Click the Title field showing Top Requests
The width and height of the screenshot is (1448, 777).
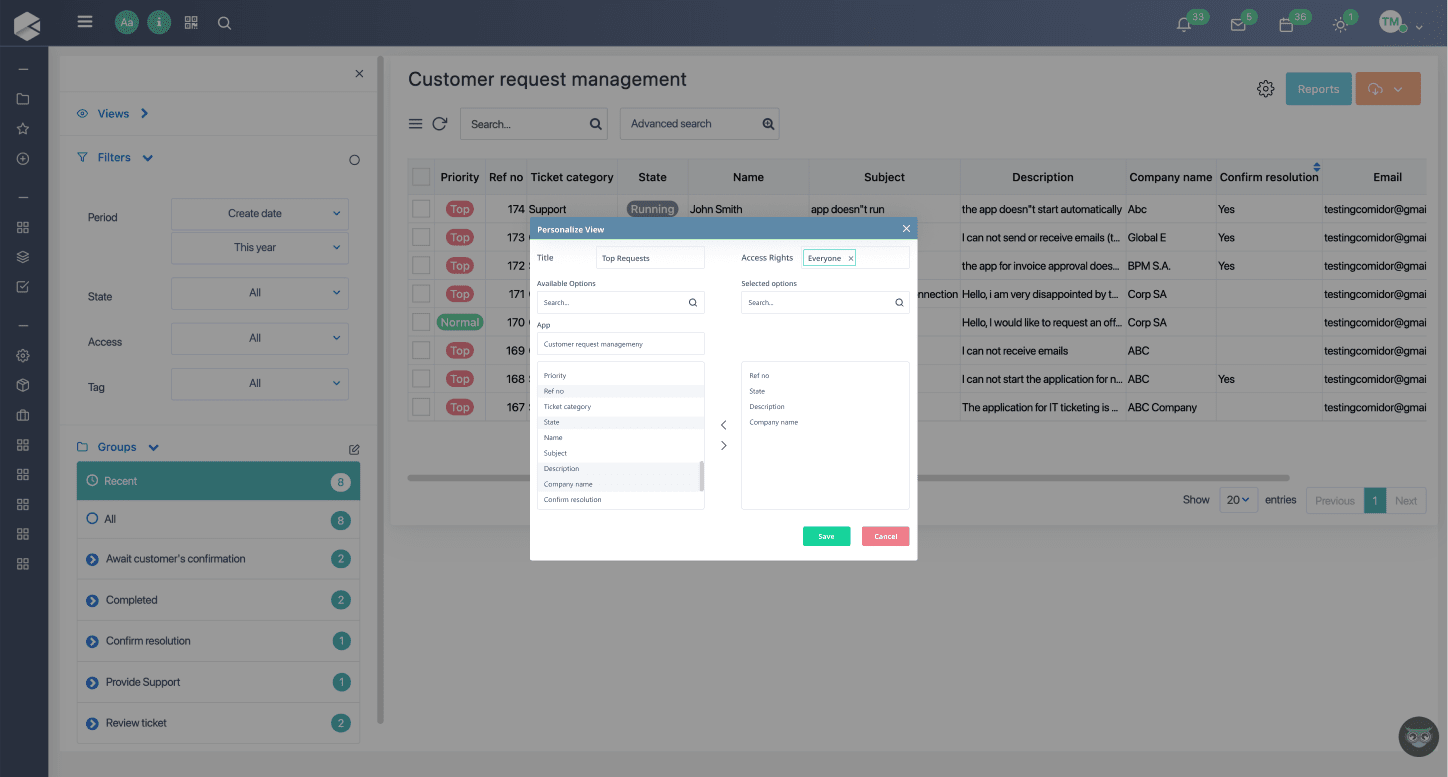click(650, 257)
